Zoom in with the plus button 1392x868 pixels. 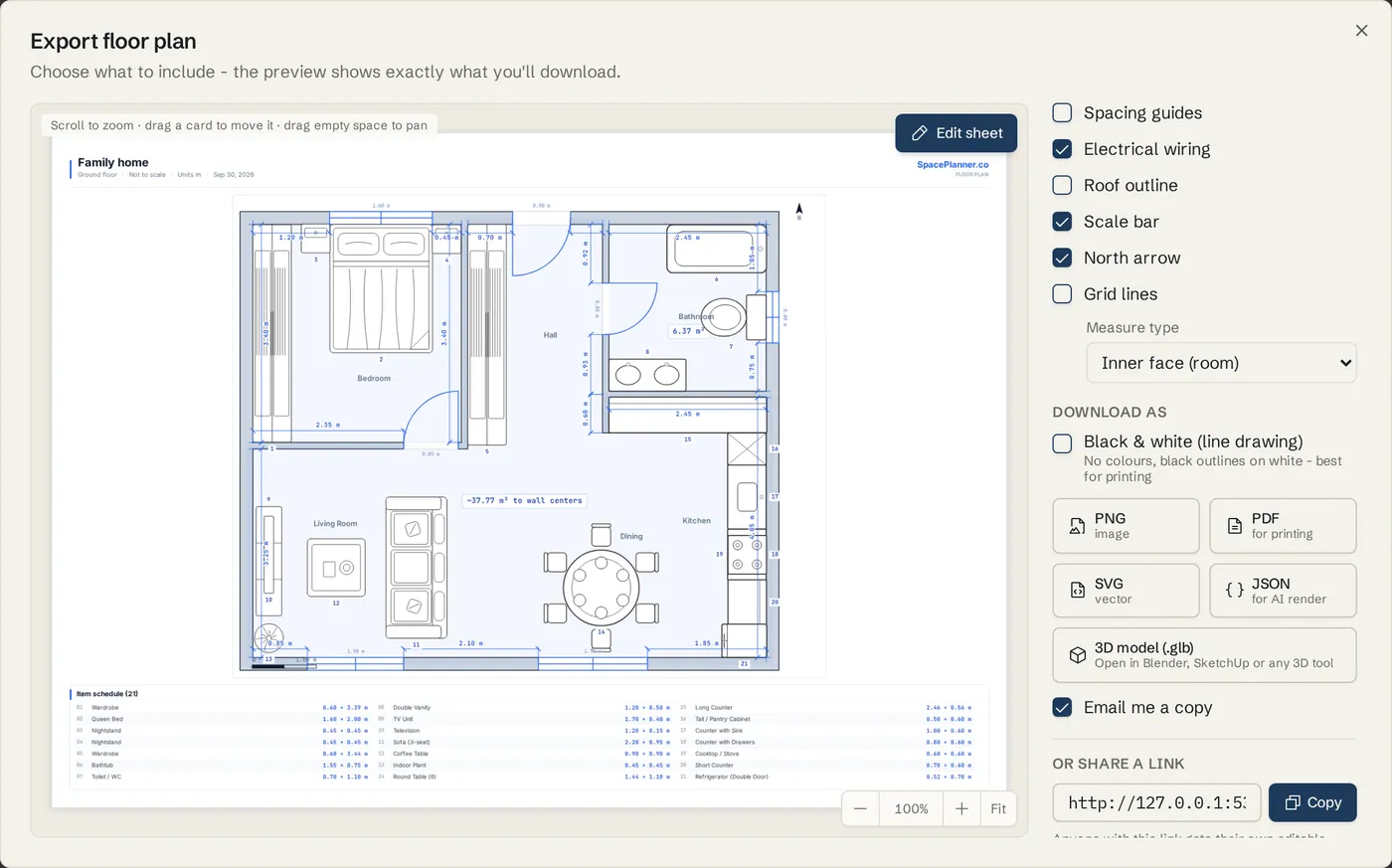(x=961, y=809)
